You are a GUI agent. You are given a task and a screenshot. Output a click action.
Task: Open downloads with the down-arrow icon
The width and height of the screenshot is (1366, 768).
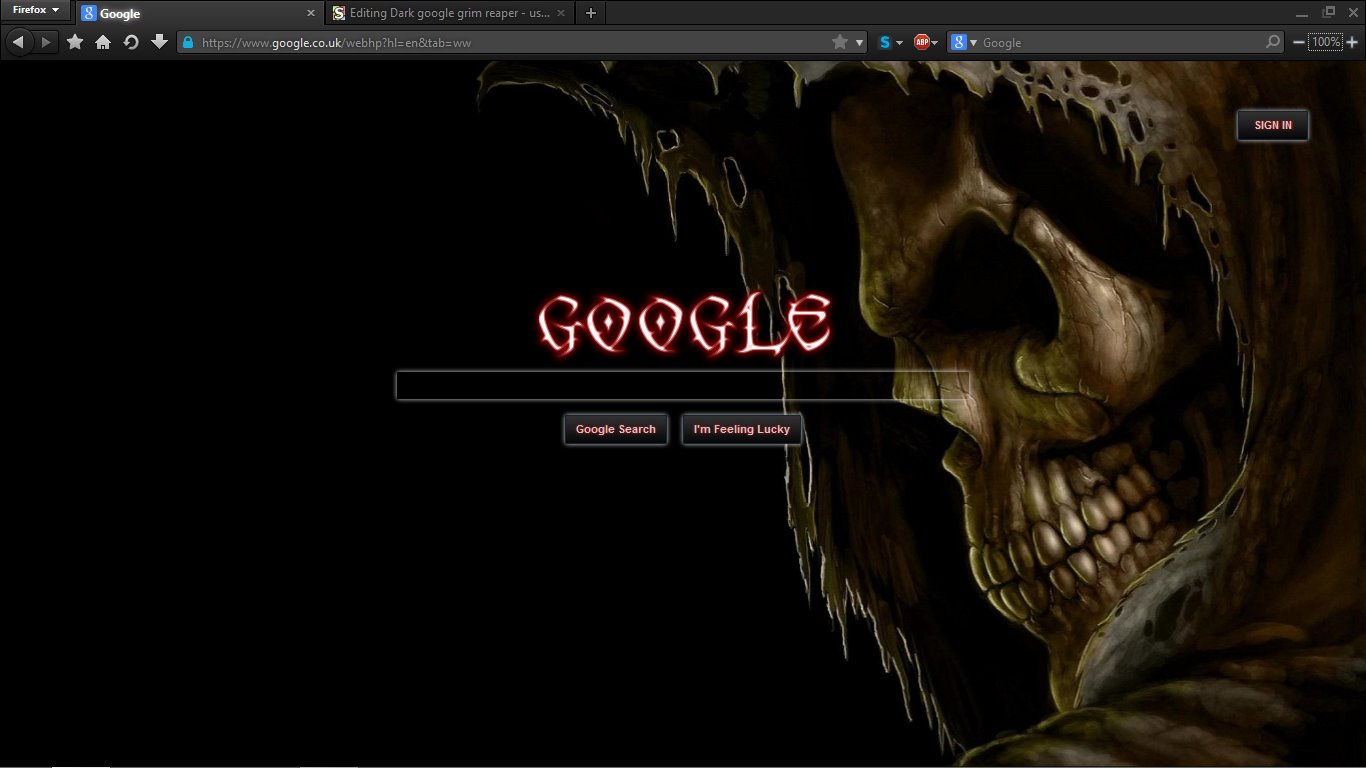point(159,42)
